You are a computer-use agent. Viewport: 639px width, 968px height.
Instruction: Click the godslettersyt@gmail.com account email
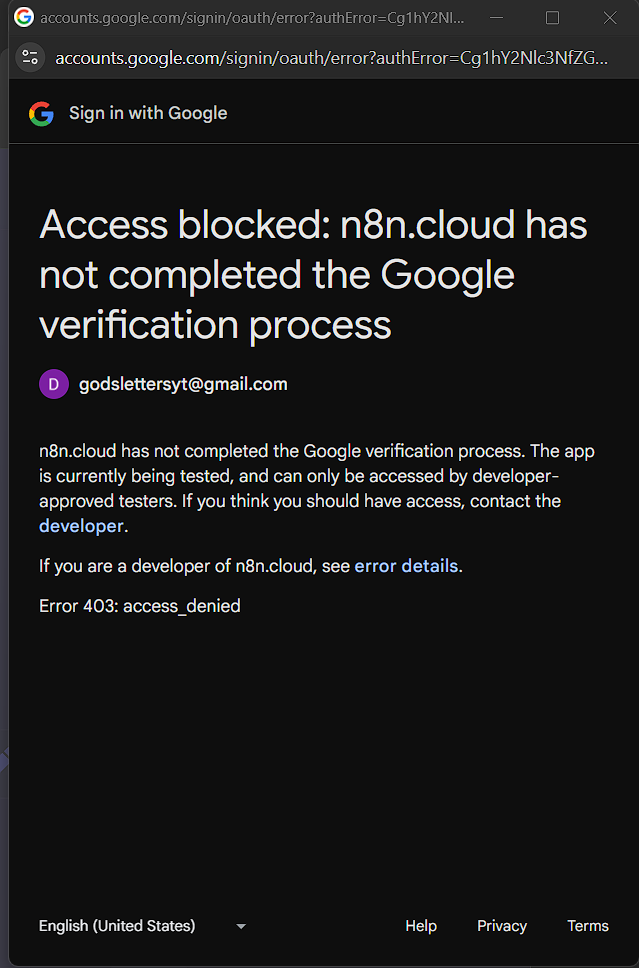[x=183, y=384]
